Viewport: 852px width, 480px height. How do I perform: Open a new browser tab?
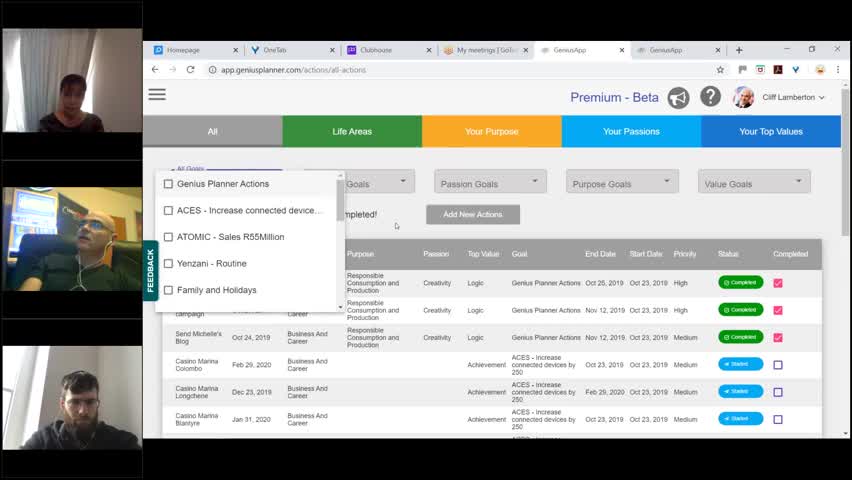pyautogui.click(x=739, y=50)
